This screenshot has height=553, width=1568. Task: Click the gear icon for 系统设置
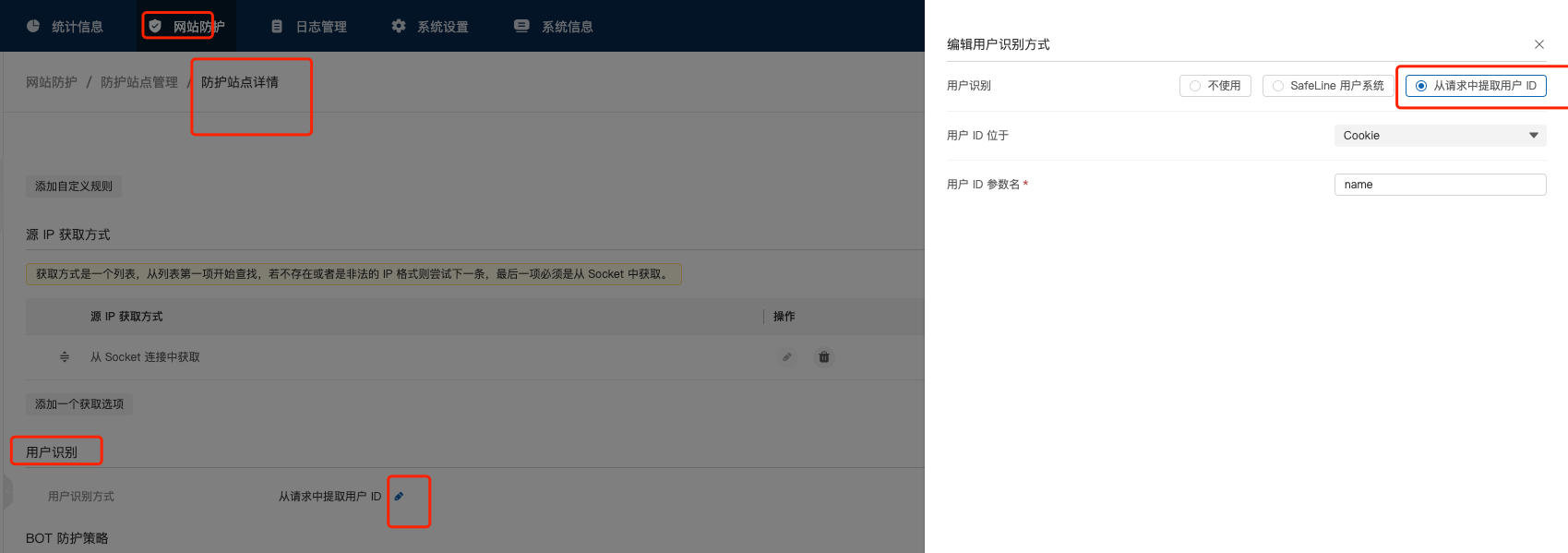click(399, 26)
